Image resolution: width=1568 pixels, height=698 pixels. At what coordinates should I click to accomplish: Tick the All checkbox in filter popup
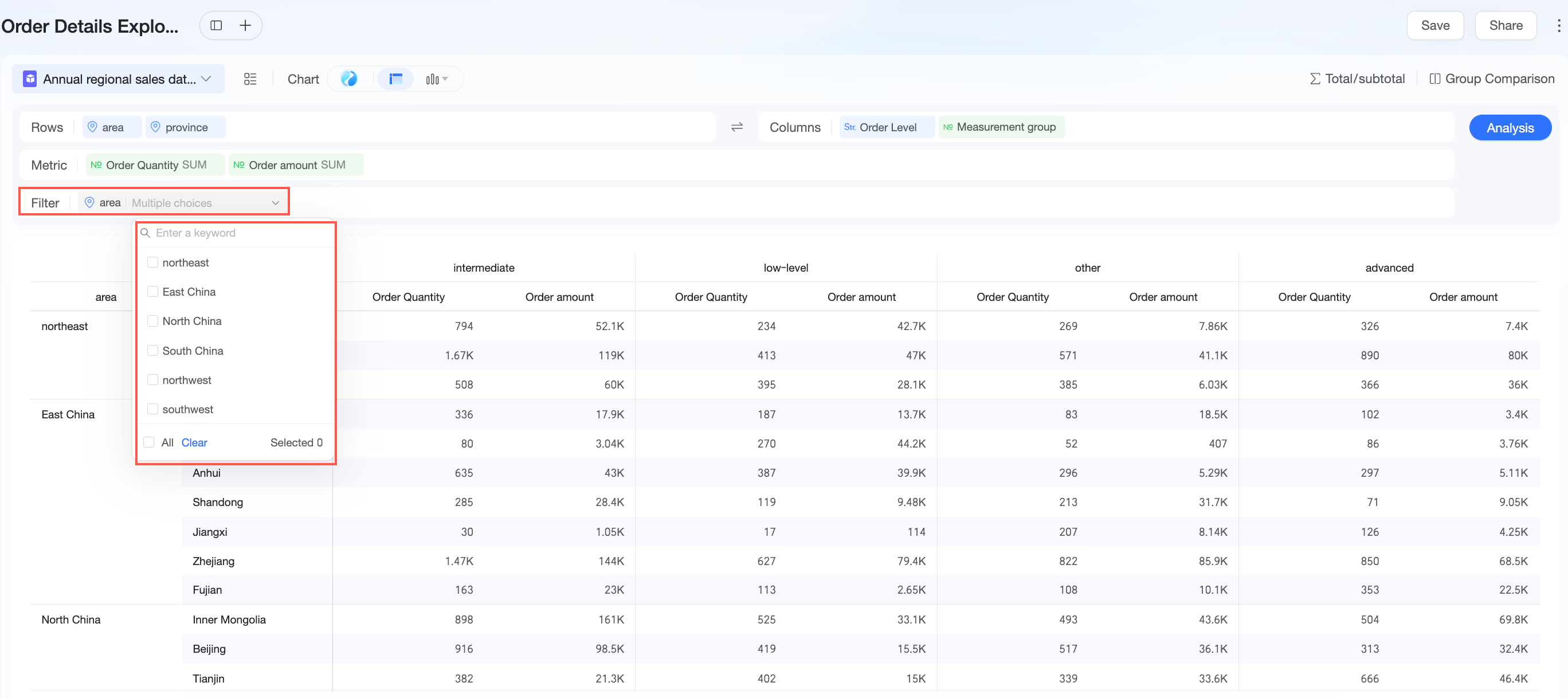[148, 442]
